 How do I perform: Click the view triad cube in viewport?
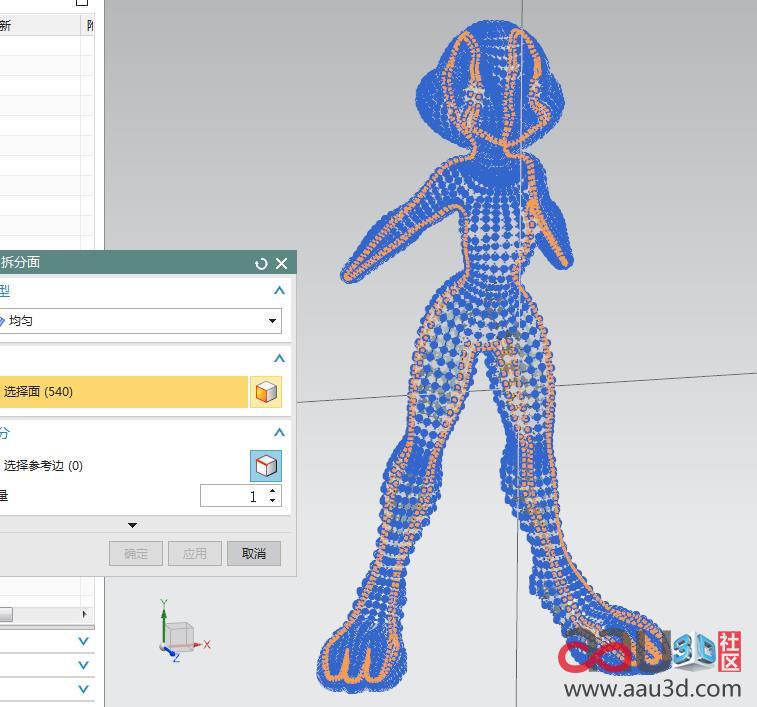pos(180,635)
